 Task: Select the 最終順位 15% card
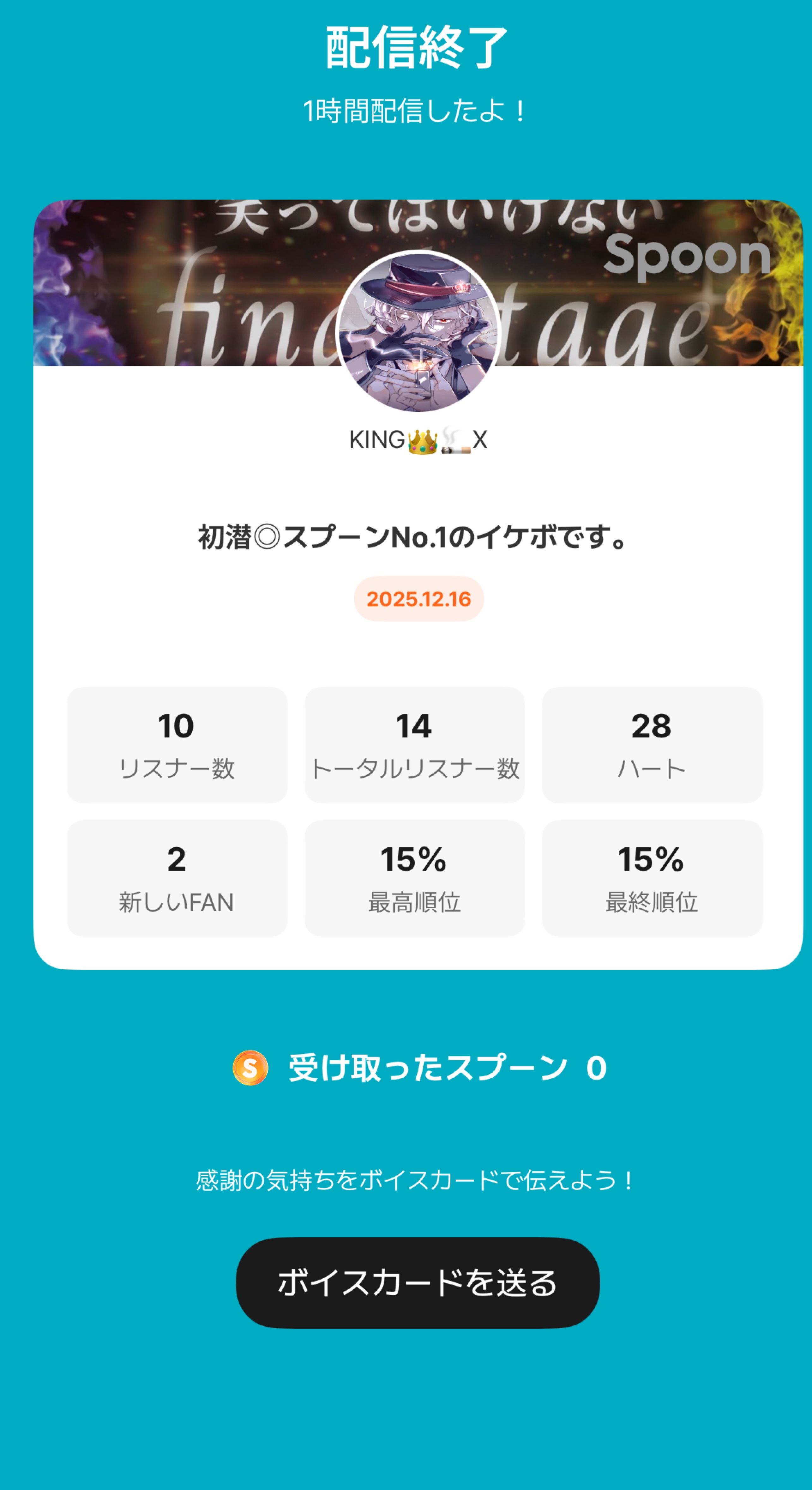[652, 878]
